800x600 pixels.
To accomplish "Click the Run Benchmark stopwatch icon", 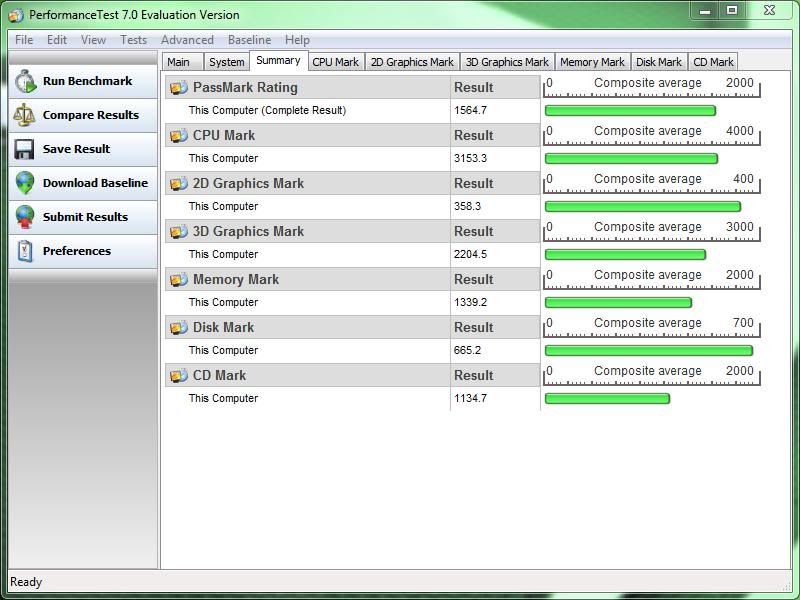I will (25, 81).
